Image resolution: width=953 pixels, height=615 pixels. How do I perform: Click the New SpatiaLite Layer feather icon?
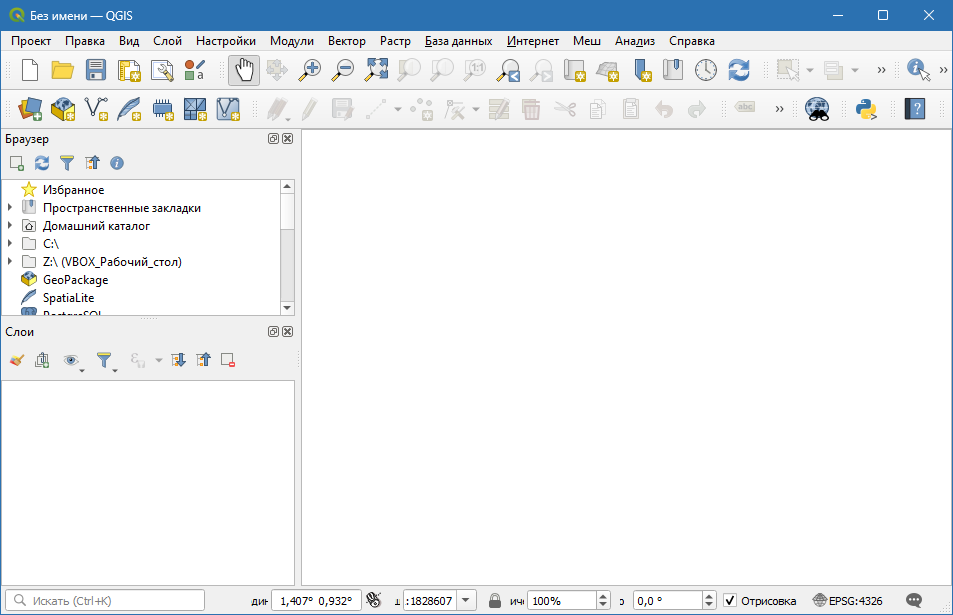click(129, 109)
